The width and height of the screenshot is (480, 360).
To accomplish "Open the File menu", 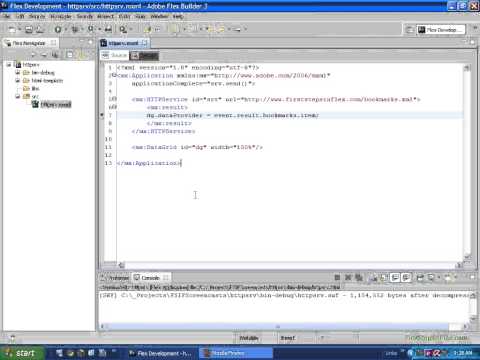I will pos(7,16).
